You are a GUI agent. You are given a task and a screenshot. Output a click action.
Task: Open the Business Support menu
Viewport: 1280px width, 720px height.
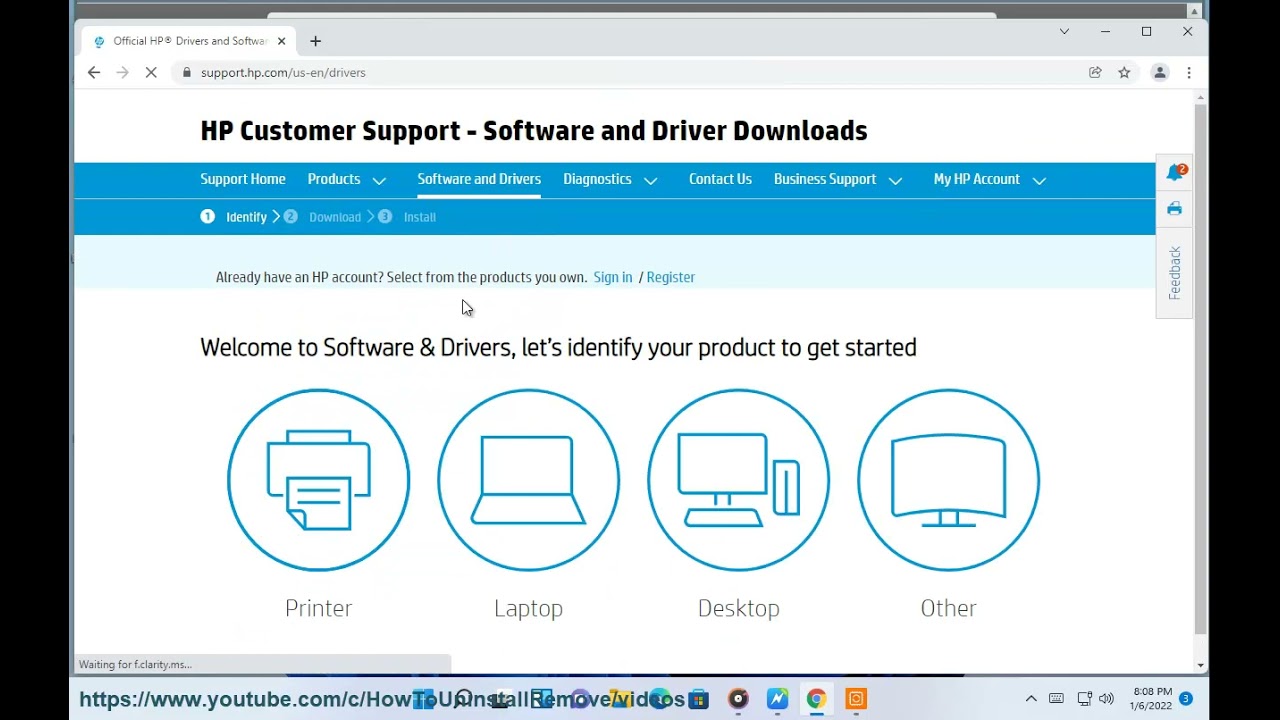(x=825, y=179)
